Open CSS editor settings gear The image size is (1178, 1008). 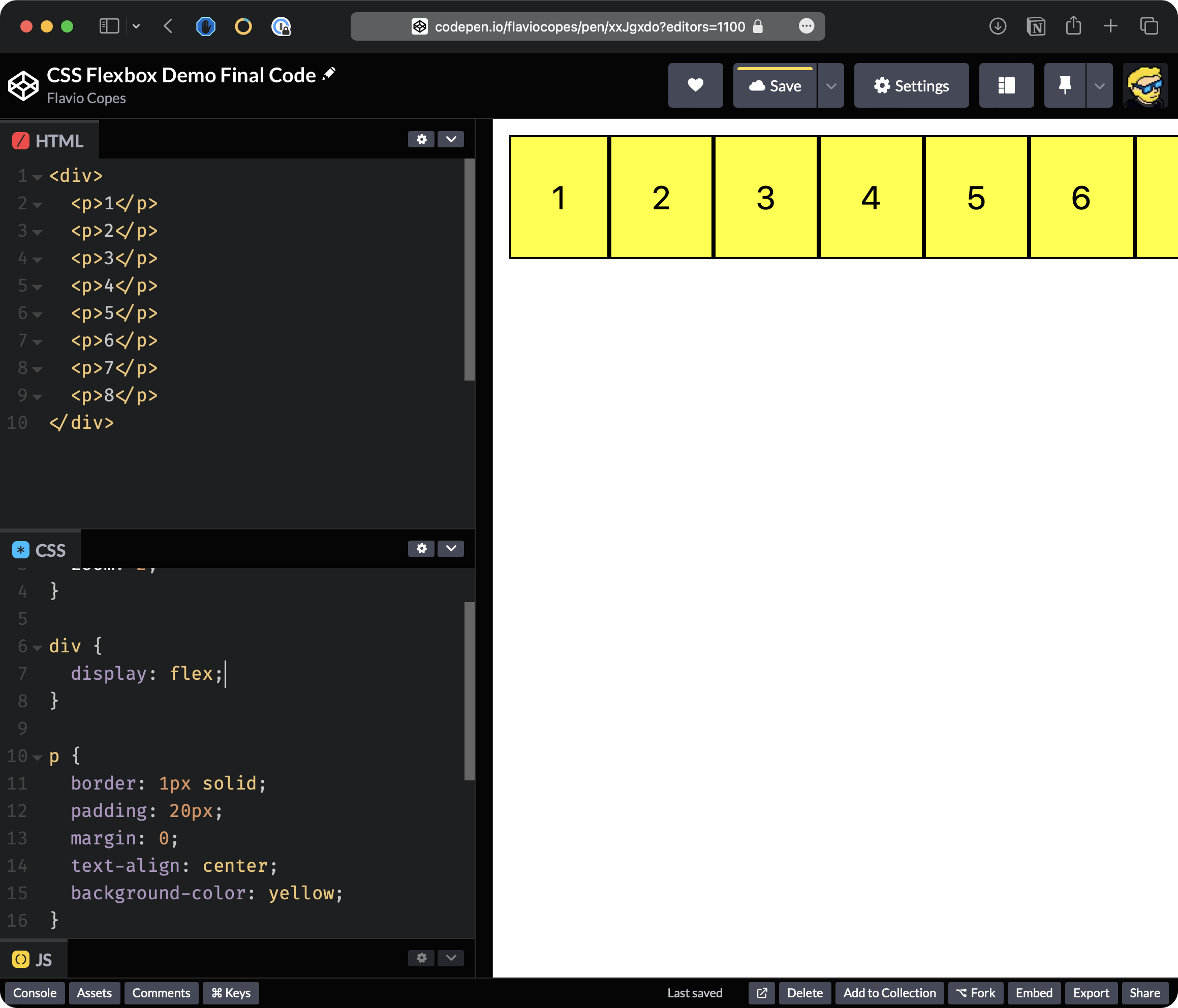click(421, 548)
